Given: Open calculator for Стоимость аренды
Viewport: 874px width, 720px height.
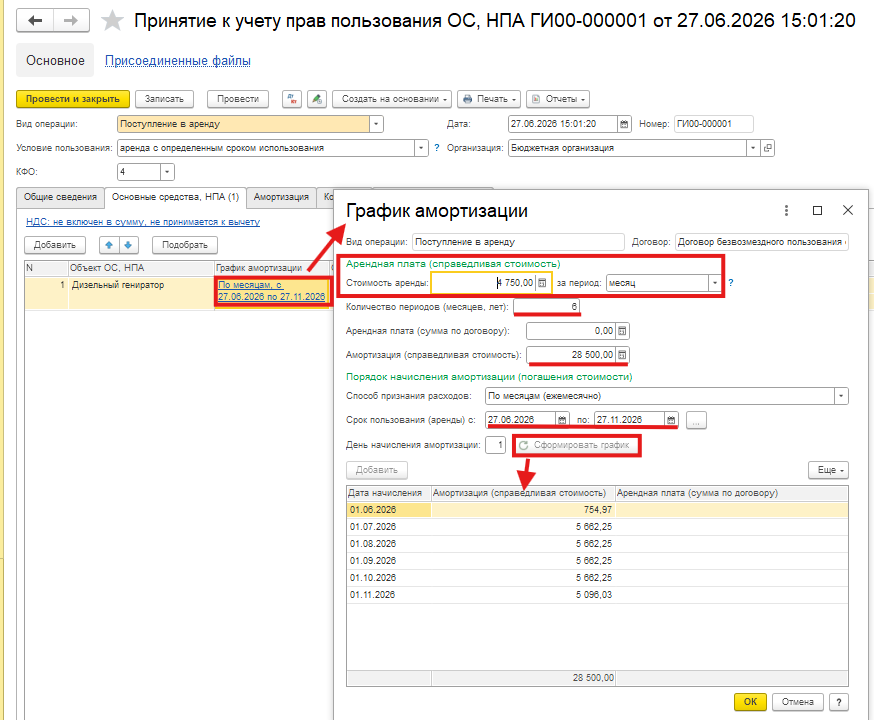Looking at the screenshot, I should pos(542,283).
